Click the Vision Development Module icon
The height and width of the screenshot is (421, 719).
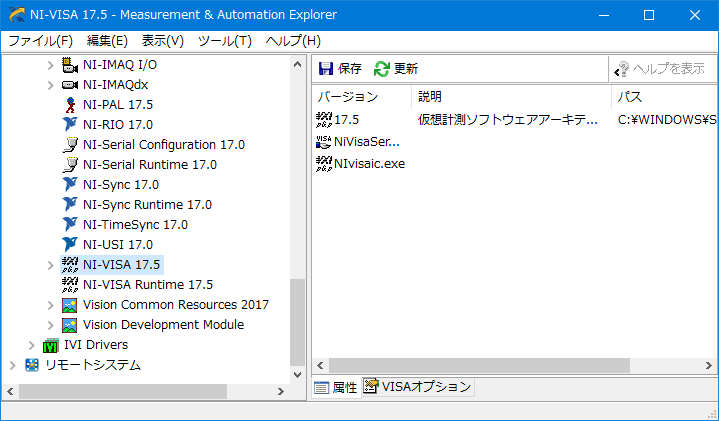(x=70, y=325)
